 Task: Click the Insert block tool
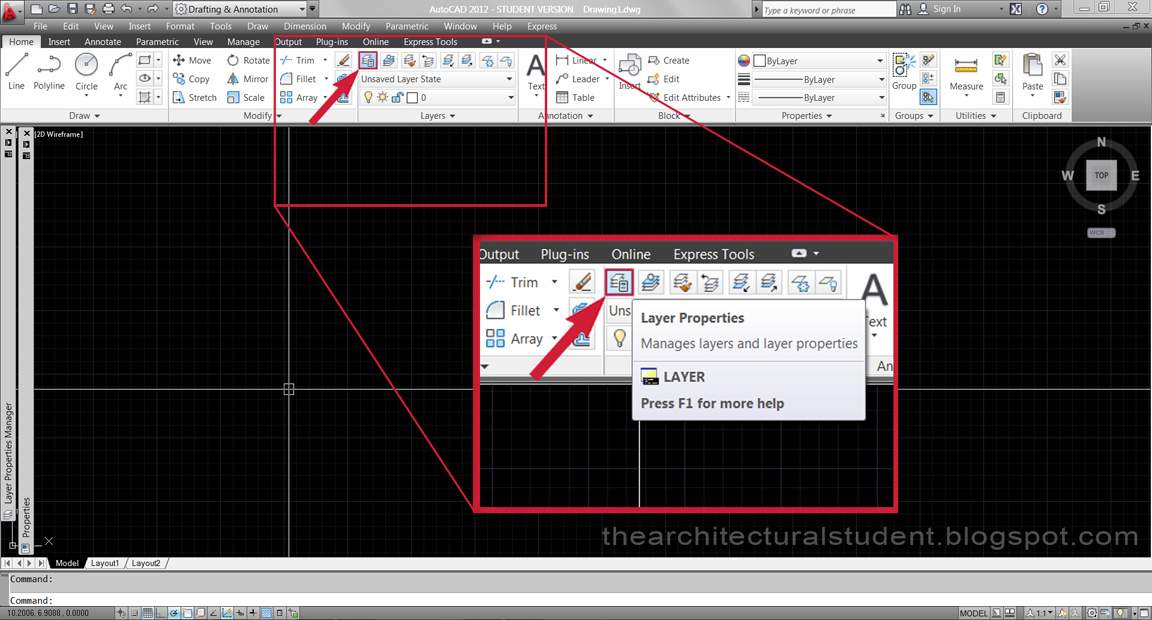[630, 72]
